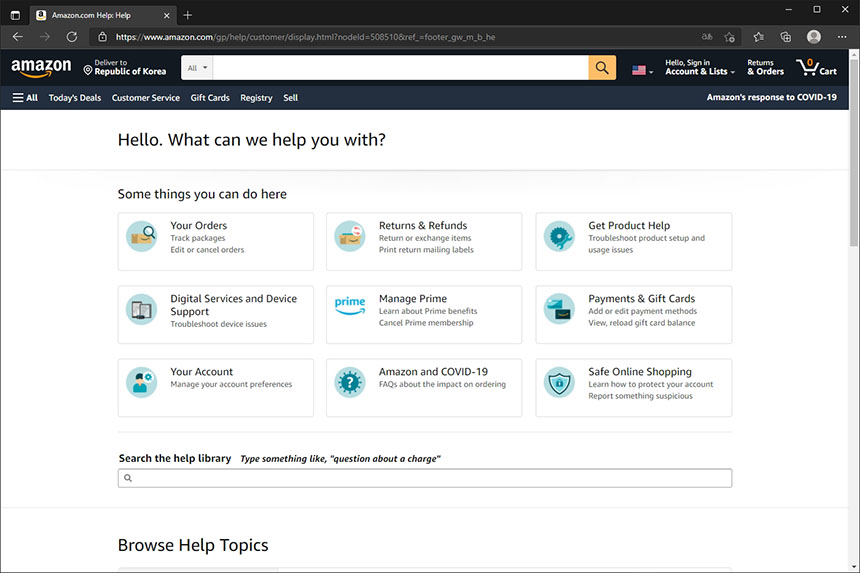
Task: Click the Amazon logo
Action: (41, 68)
